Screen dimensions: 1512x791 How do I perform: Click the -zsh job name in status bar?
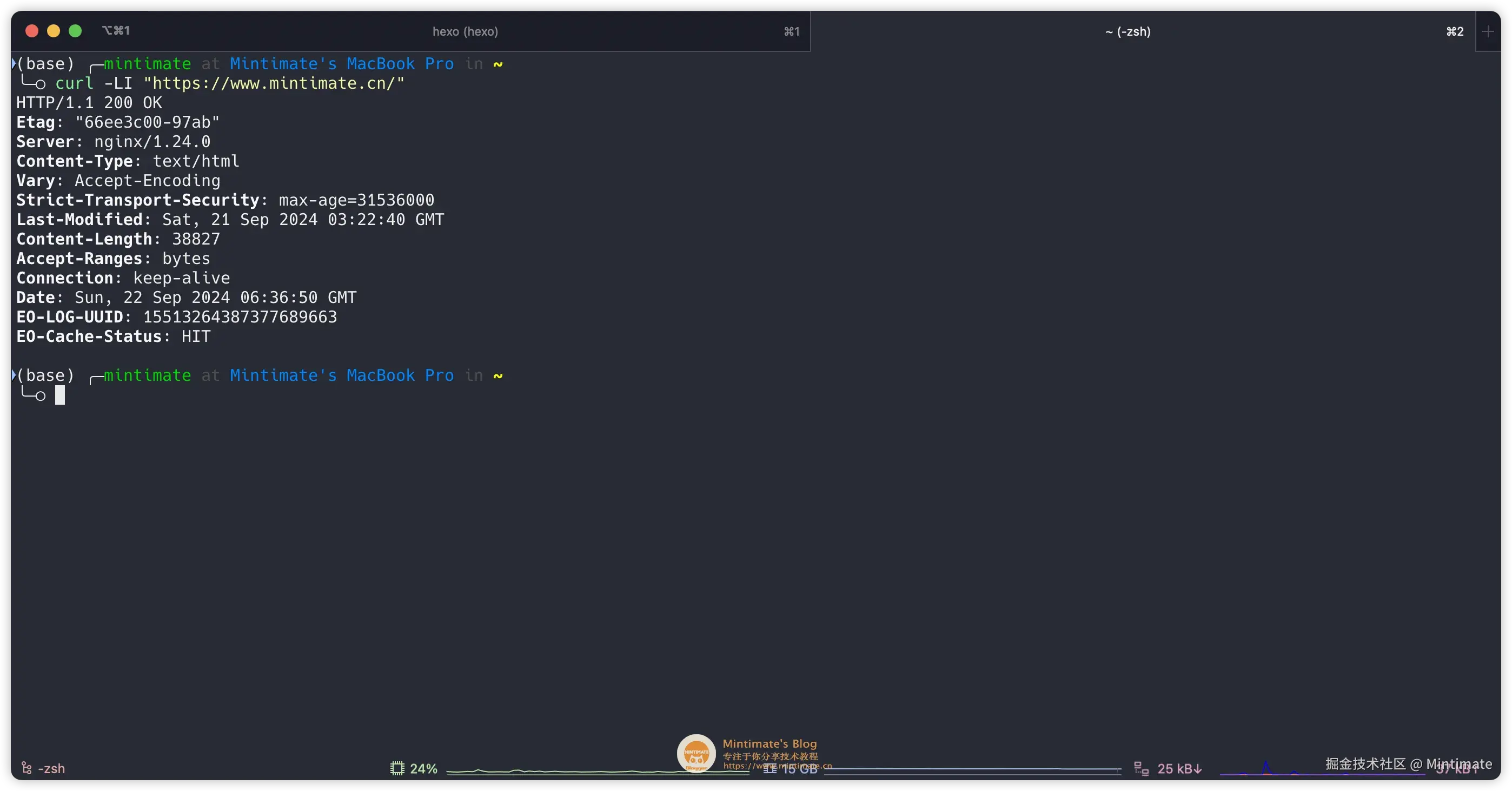(52, 768)
